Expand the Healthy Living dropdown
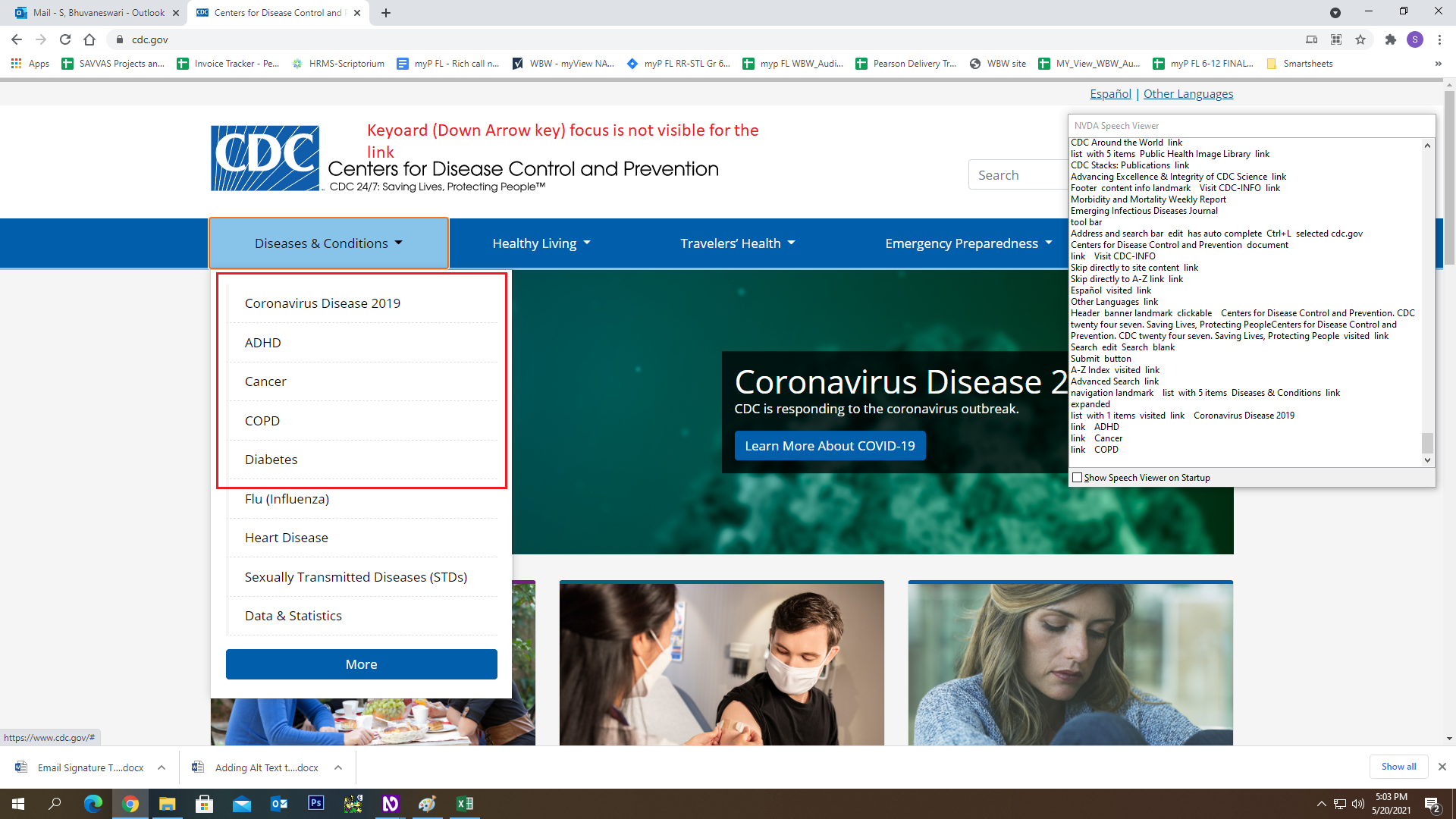The image size is (1456, 819). click(541, 243)
